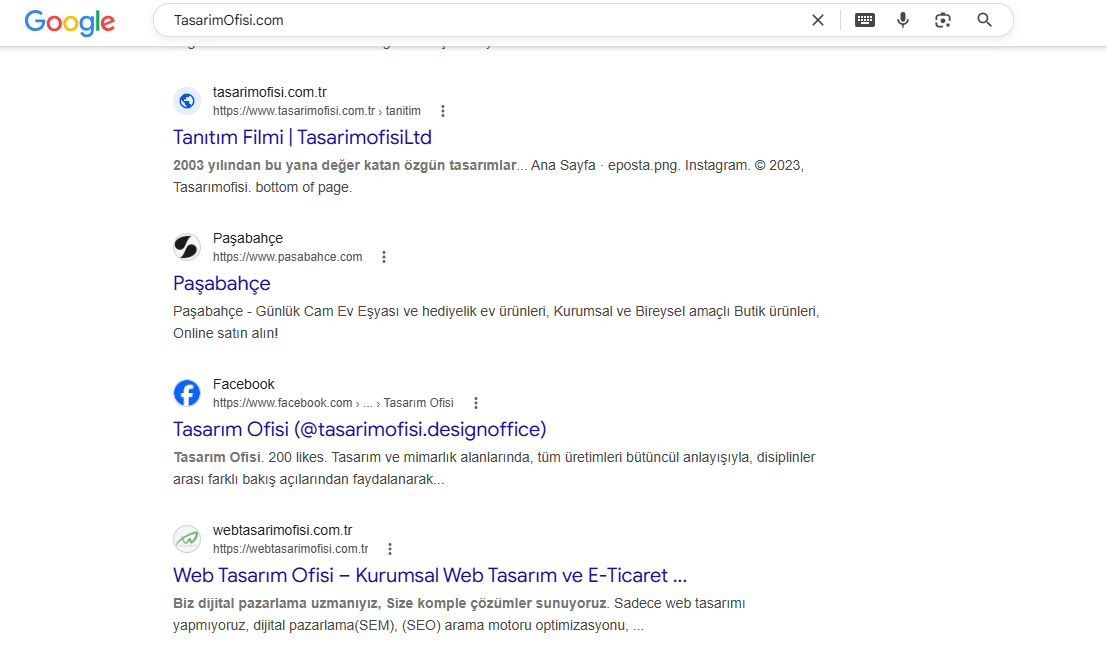
Task: Click the site name 'webtasarimofisi.com.tr'
Action: 282,530
